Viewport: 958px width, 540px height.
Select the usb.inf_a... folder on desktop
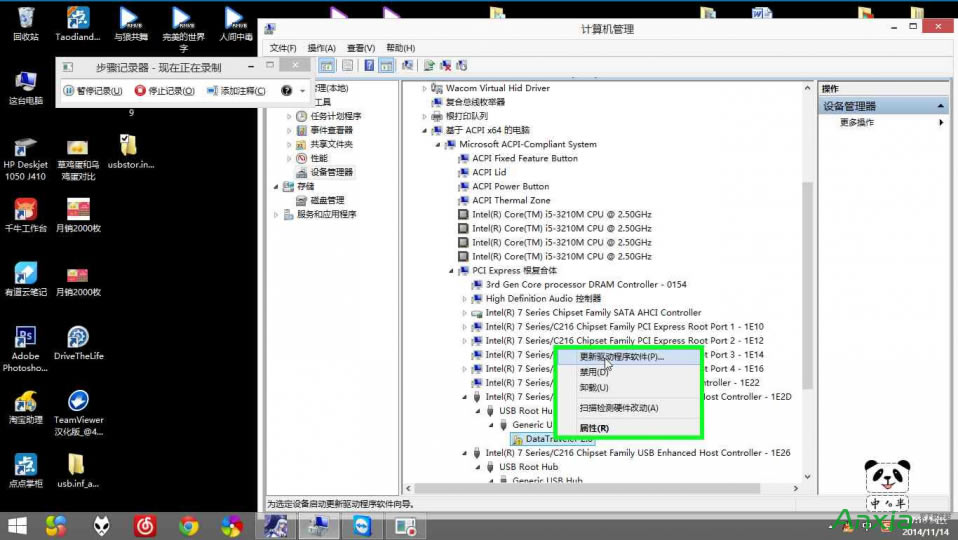(78, 471)
